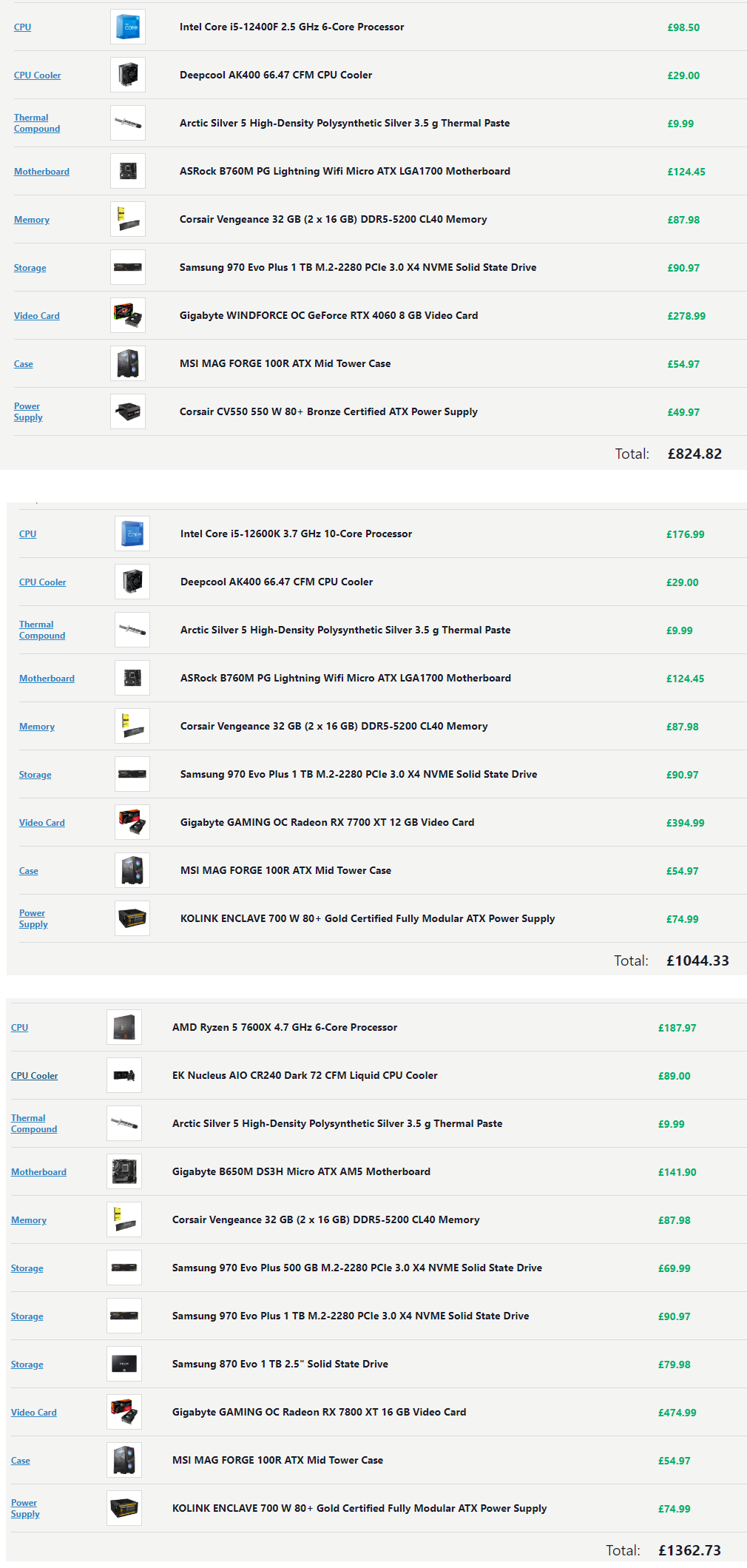Select the Corsair CV550 550 W power supply name
The image size is (747, 1568).
coord(328,412)
